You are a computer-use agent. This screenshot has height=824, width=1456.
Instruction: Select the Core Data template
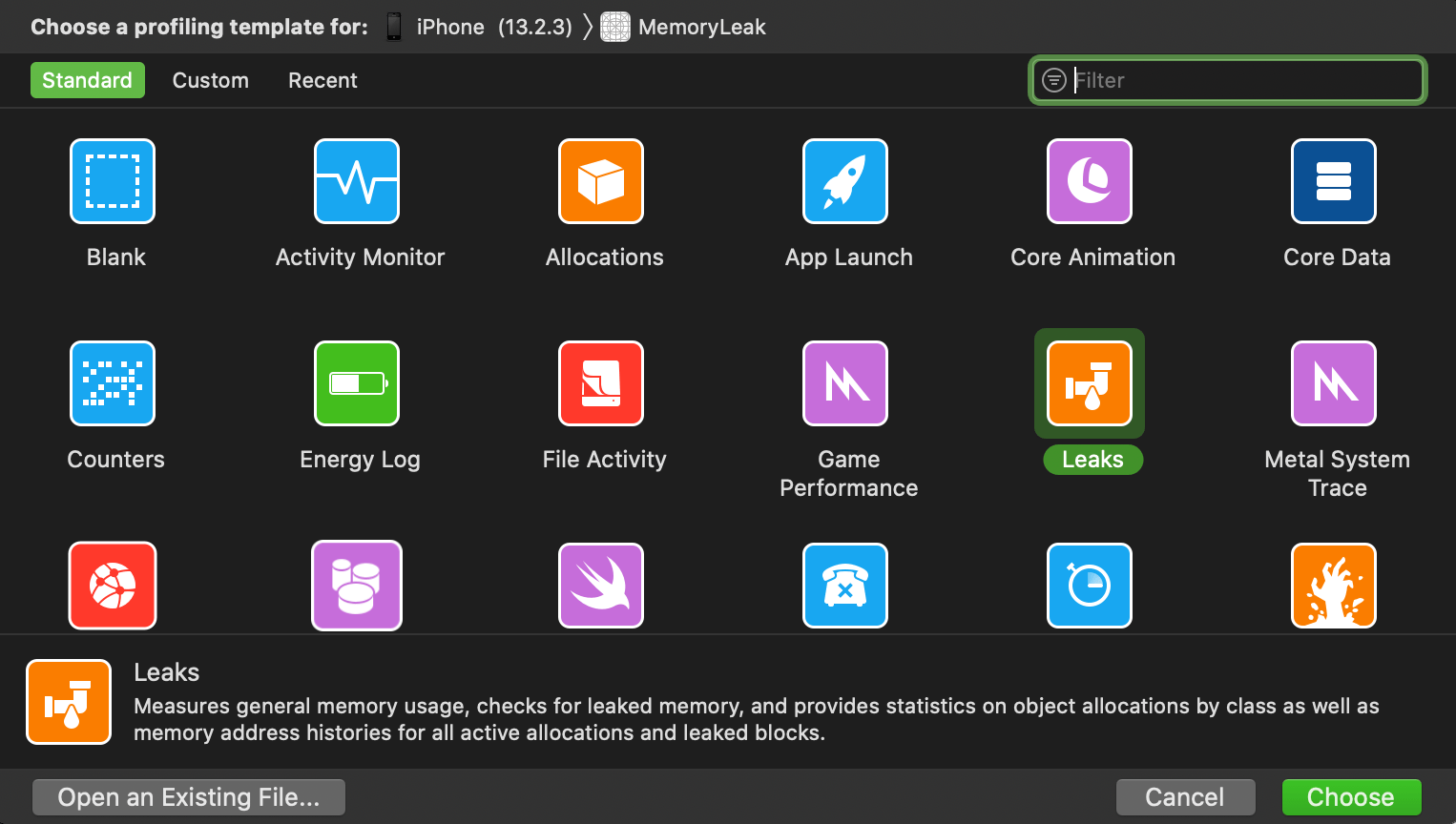(x=1334, y=181)
